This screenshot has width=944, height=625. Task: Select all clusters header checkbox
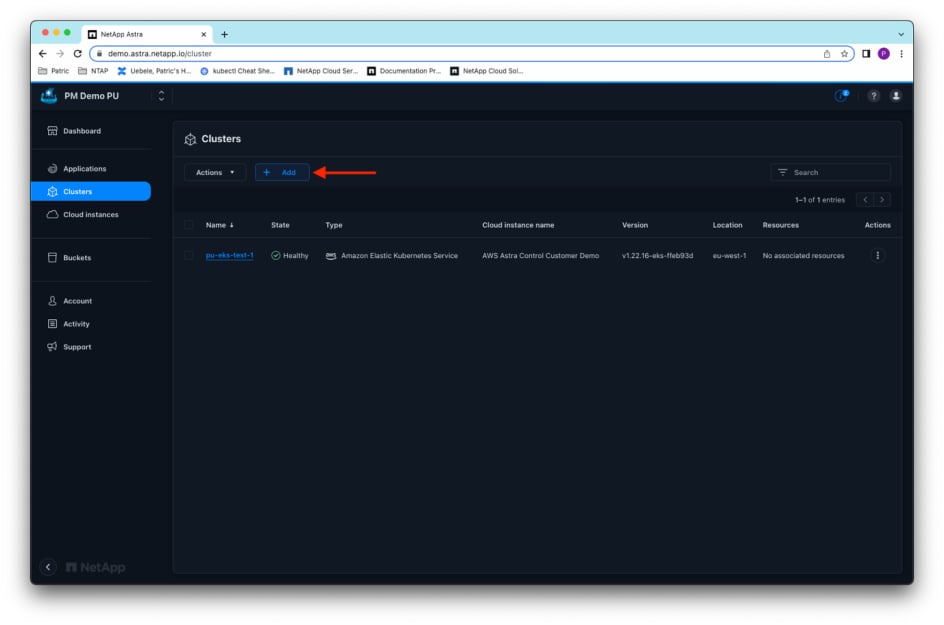[x=189, y=225]
